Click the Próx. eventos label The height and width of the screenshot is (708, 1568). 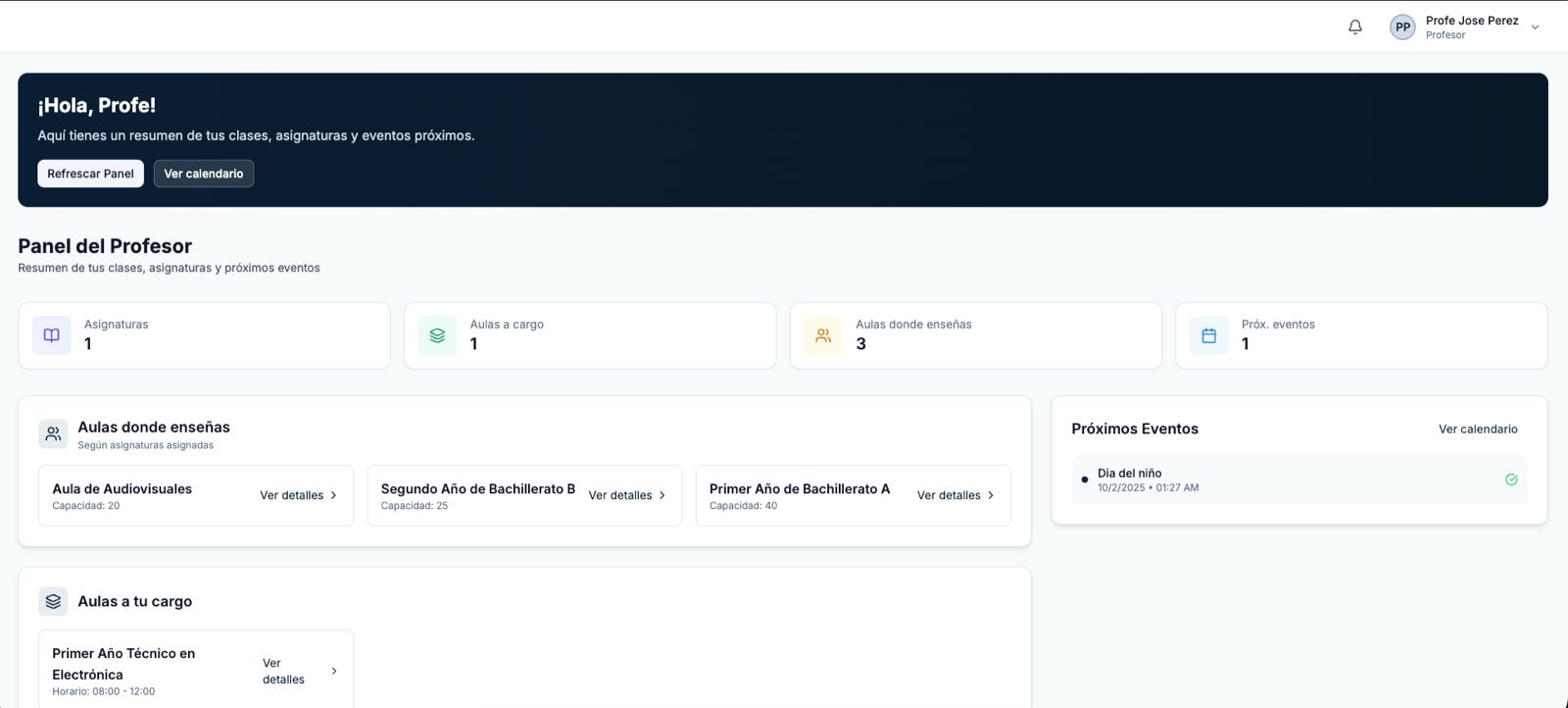[x=1278, y=325]
